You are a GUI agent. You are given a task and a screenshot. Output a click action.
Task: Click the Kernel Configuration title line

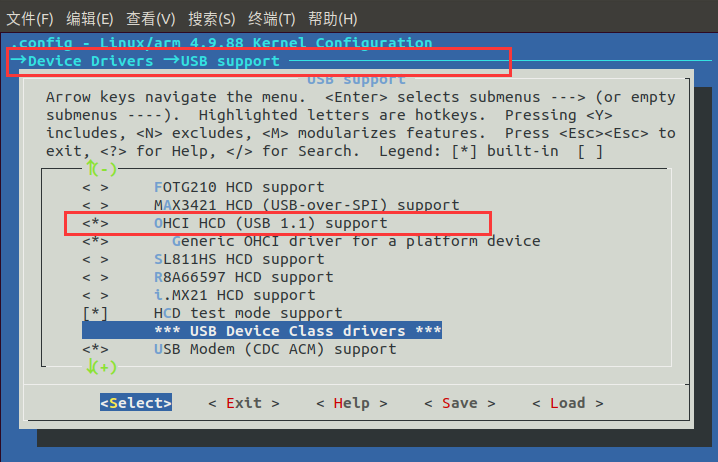pyautogui.click(x=221, y=43)
